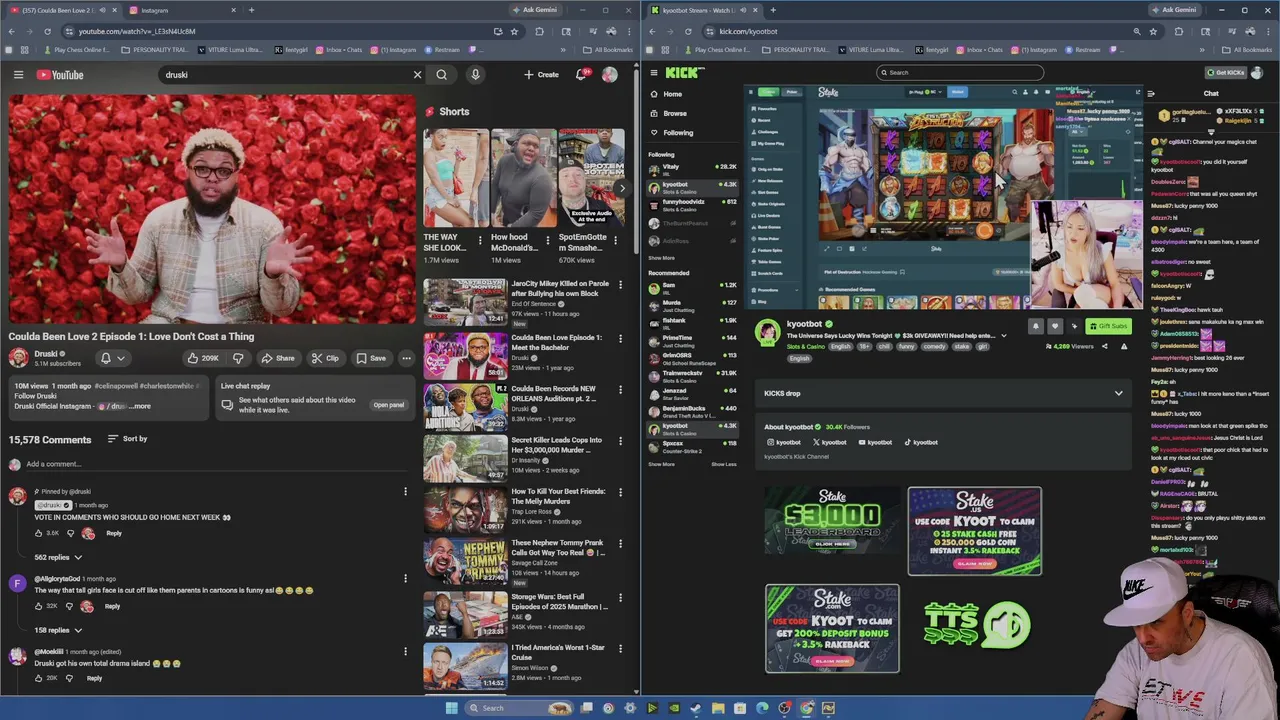Select the Coulda Been Love Chrome tab

point(62,10)
